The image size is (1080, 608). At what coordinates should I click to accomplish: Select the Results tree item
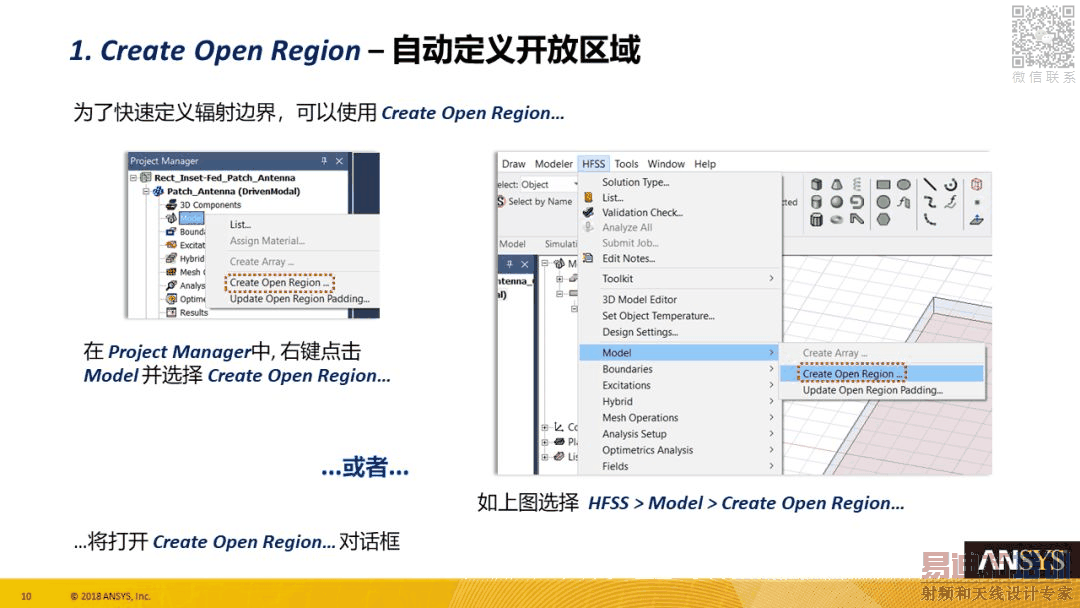pos(194,313)
